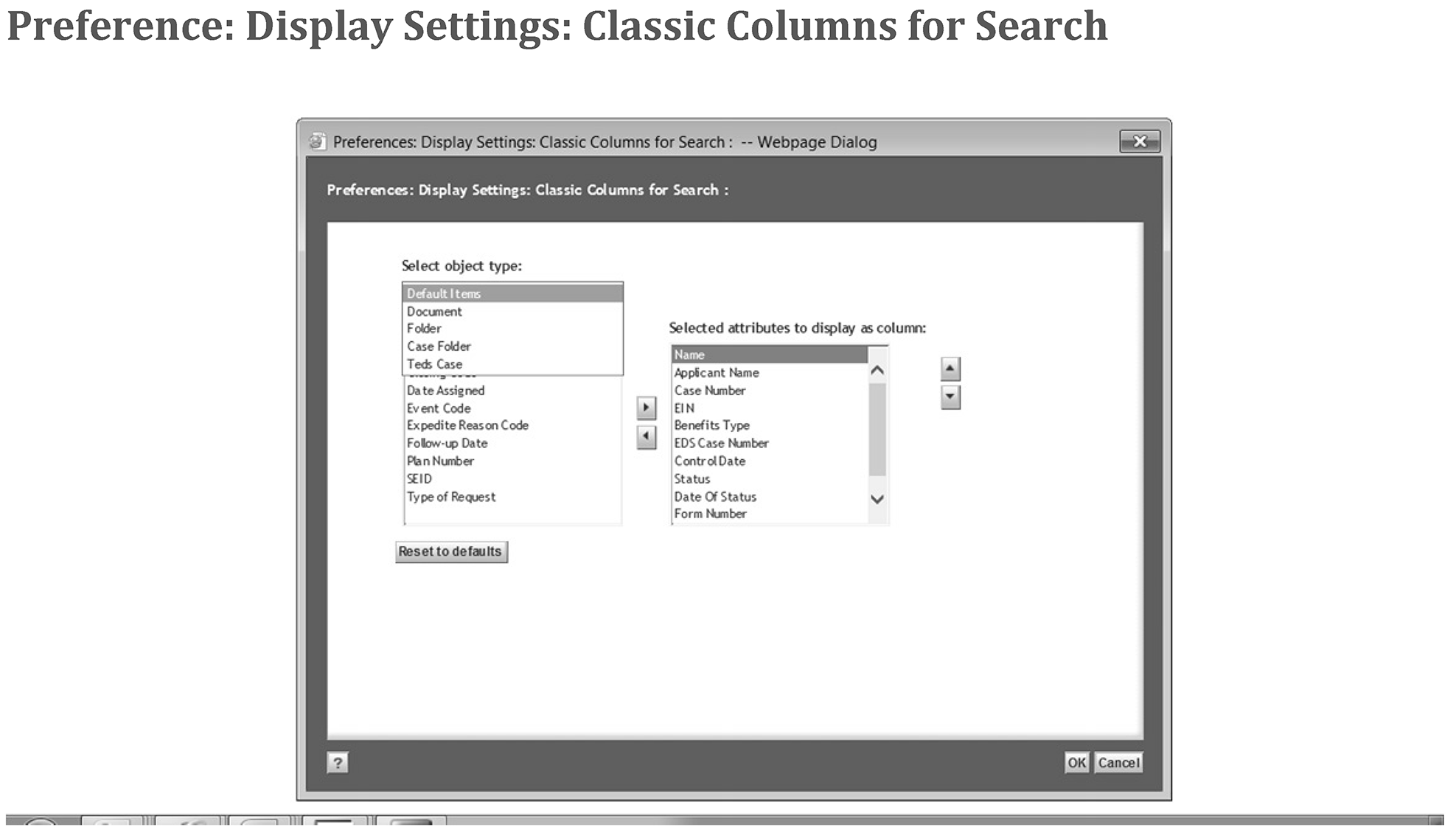Image resolution: width=1456 pixels, height=835 pixels.
Task: Select Follow-up Date in available attributes
Action: [x=447, y=443]
